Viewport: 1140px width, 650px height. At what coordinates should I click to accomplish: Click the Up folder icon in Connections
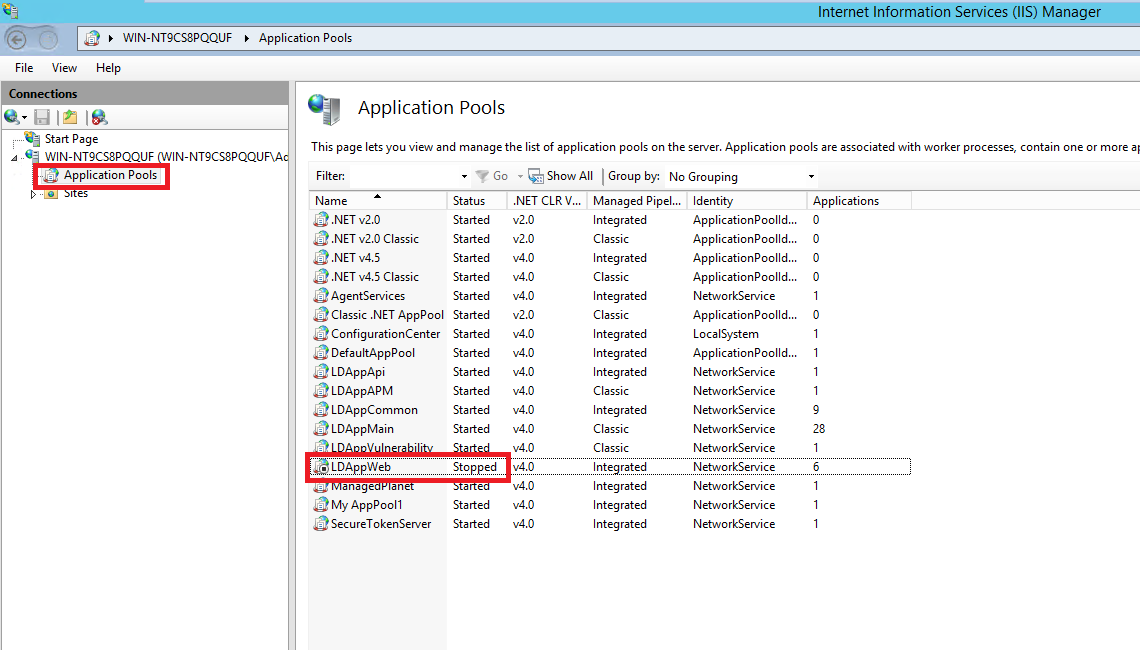[x=69, y=117]
